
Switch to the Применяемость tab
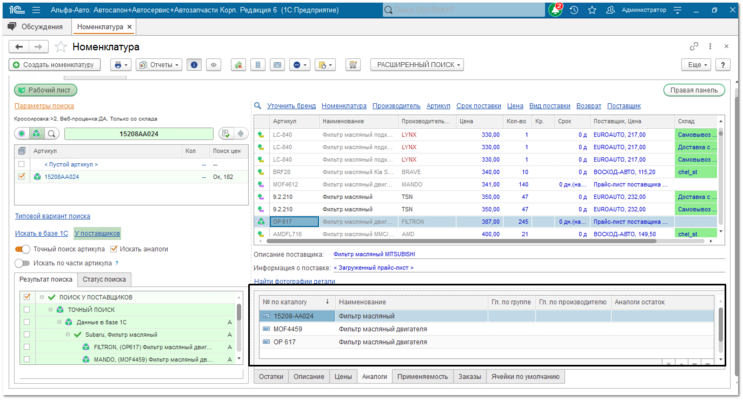point(422,377)
